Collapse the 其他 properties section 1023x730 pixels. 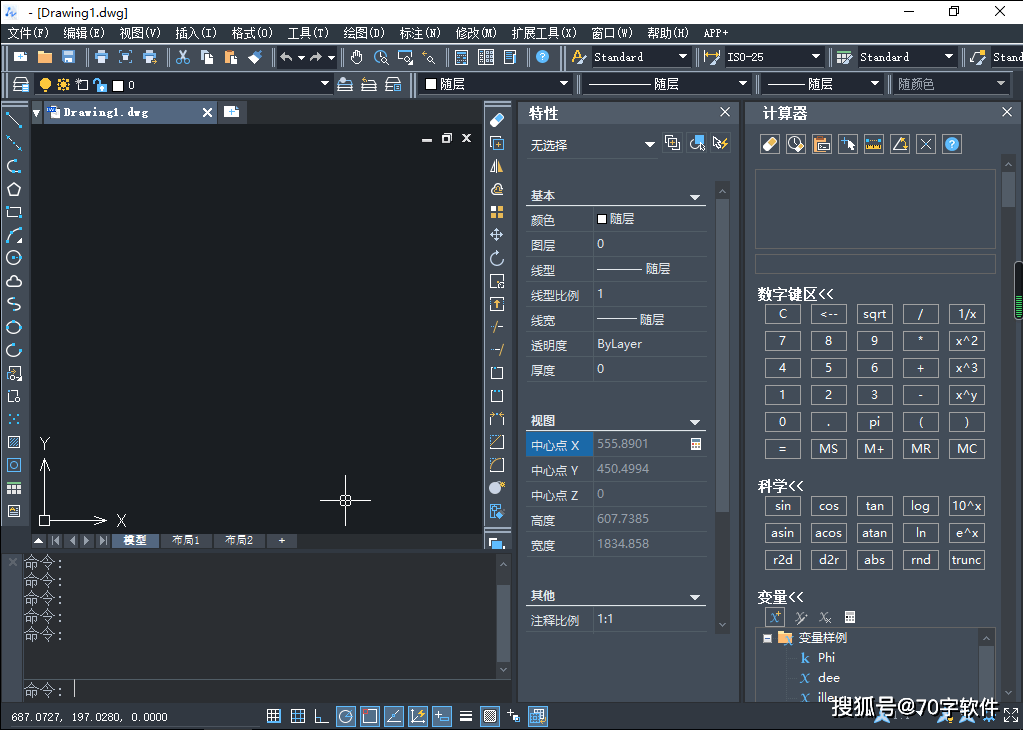tap(695, 597)
